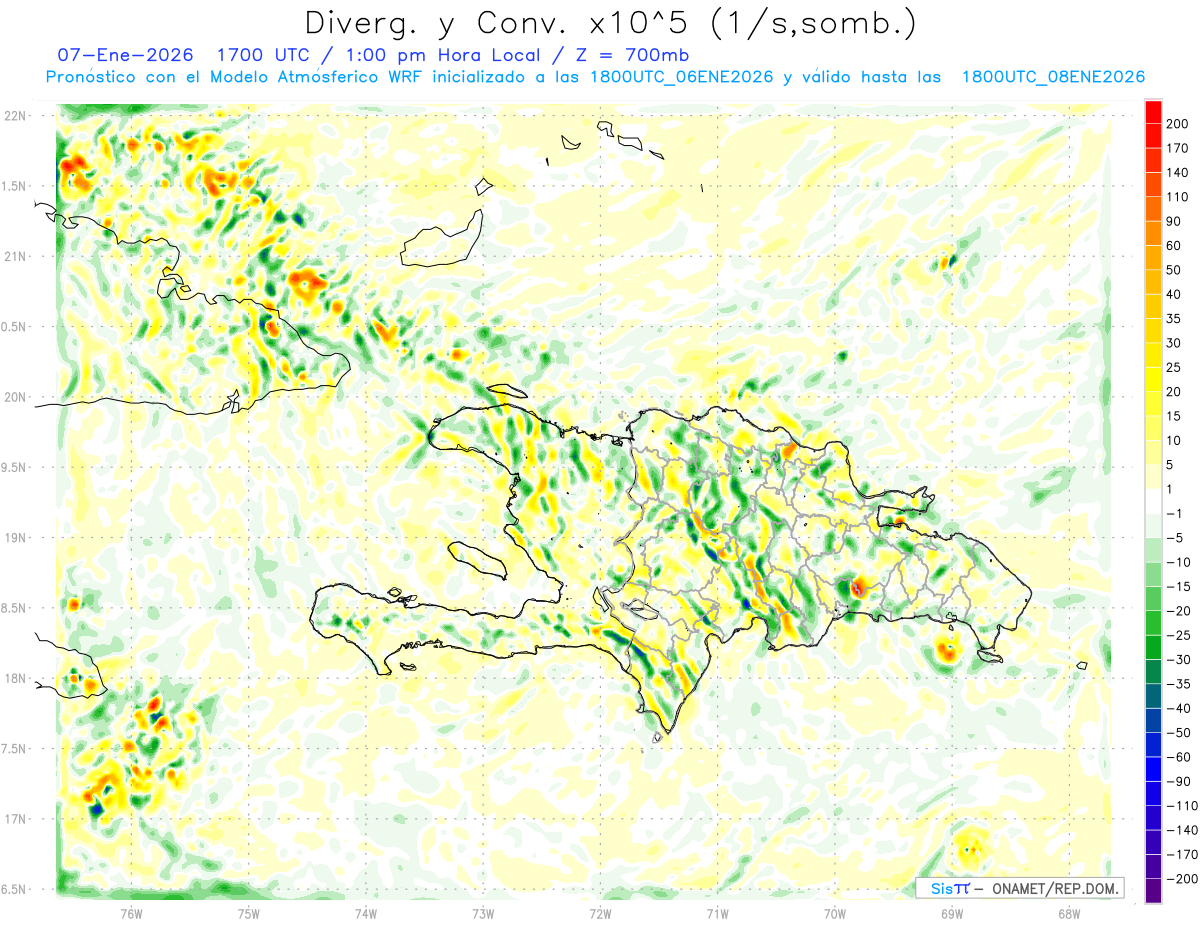This screenshot has width=1200, height=927.
Task: Click the '-15' colorbar value
Action: pyautogui.click(x=1178, y=587)
